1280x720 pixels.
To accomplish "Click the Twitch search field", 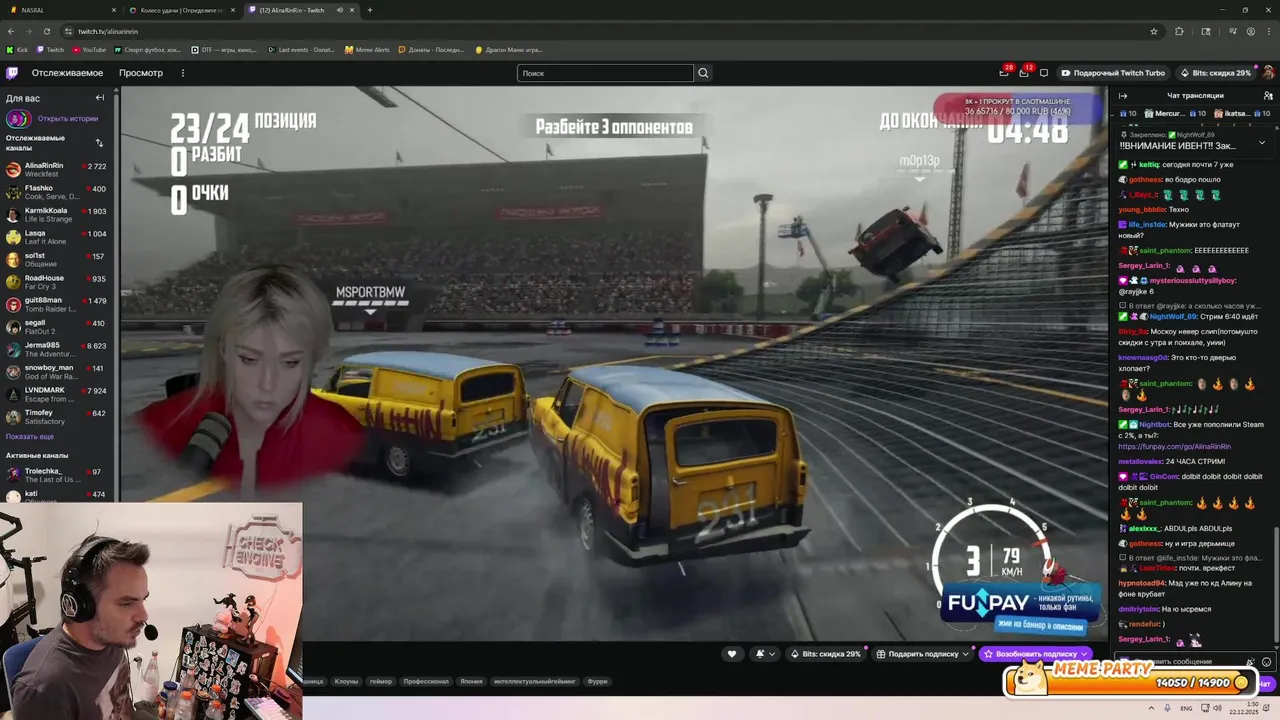I will click(x=605, y=73).
